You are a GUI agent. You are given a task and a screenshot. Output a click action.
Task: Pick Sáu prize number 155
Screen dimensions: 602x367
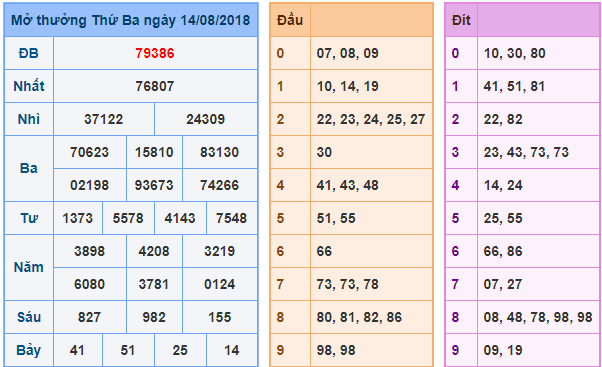[x=219, y=317]
